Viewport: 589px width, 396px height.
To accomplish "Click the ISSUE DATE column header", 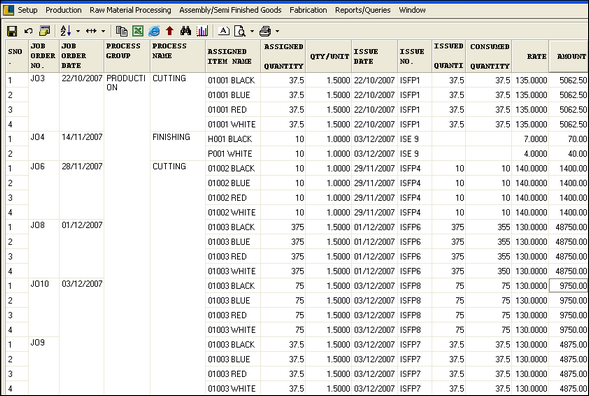I will tap(375, 56).
